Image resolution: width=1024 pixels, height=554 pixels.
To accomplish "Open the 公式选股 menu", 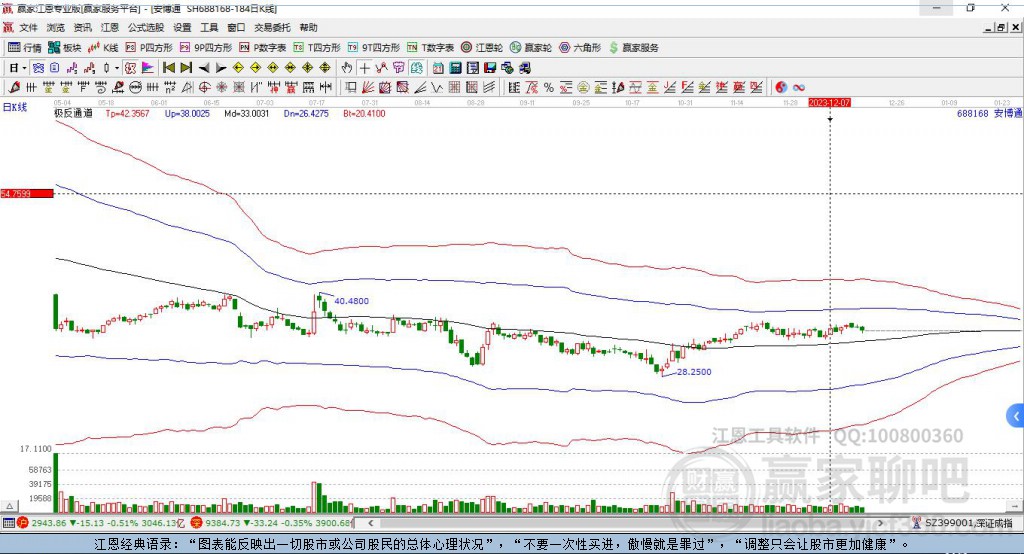I will click(x=146, y=27).
